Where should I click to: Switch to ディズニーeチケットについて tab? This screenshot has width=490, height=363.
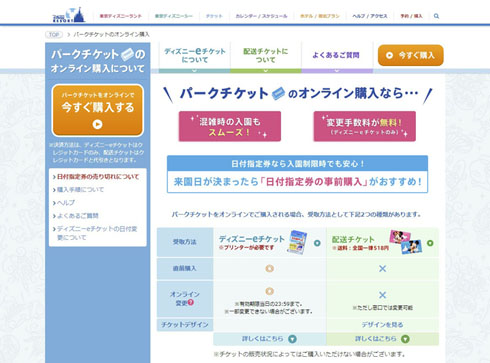coord(195,56)
